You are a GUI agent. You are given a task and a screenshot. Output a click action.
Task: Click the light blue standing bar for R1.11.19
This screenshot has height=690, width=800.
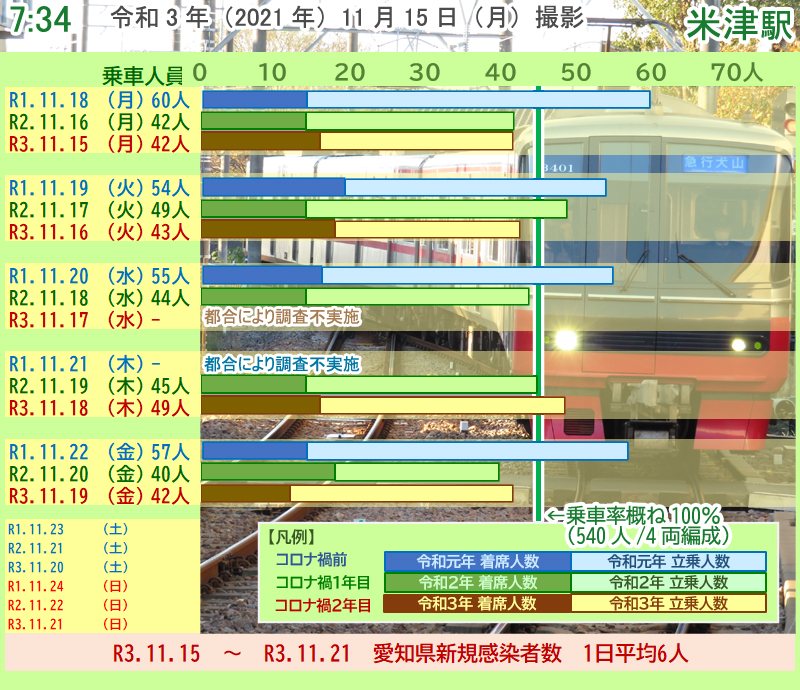[x=476, y=187]
